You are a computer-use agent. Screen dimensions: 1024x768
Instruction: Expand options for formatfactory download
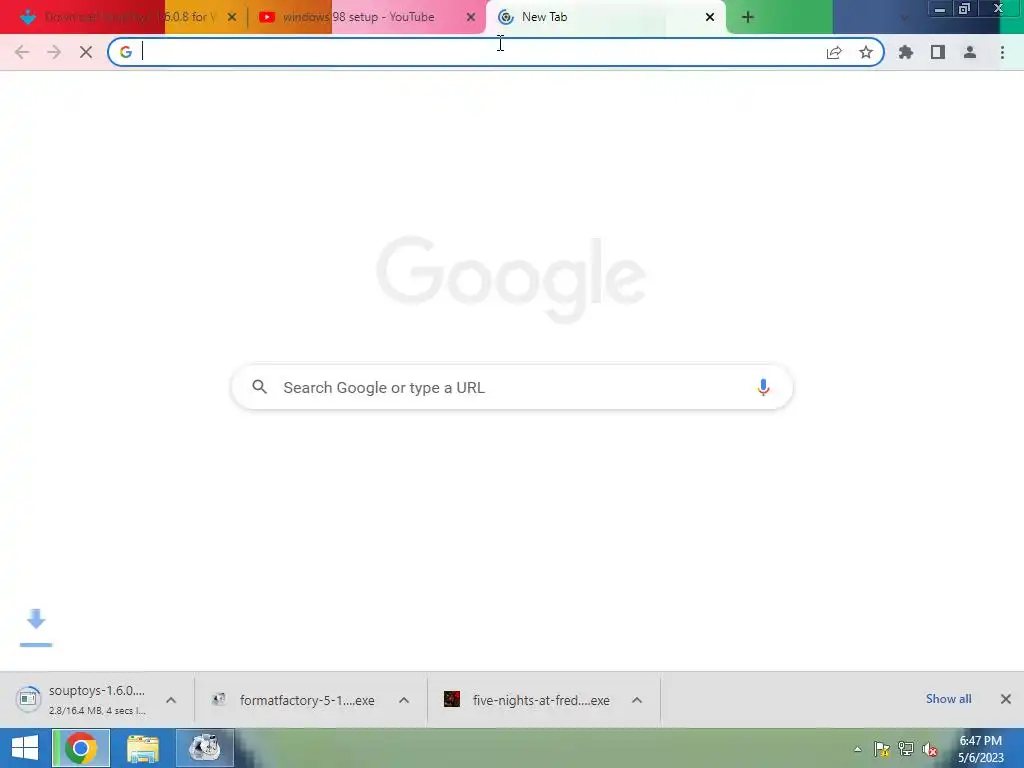(404, 700)
